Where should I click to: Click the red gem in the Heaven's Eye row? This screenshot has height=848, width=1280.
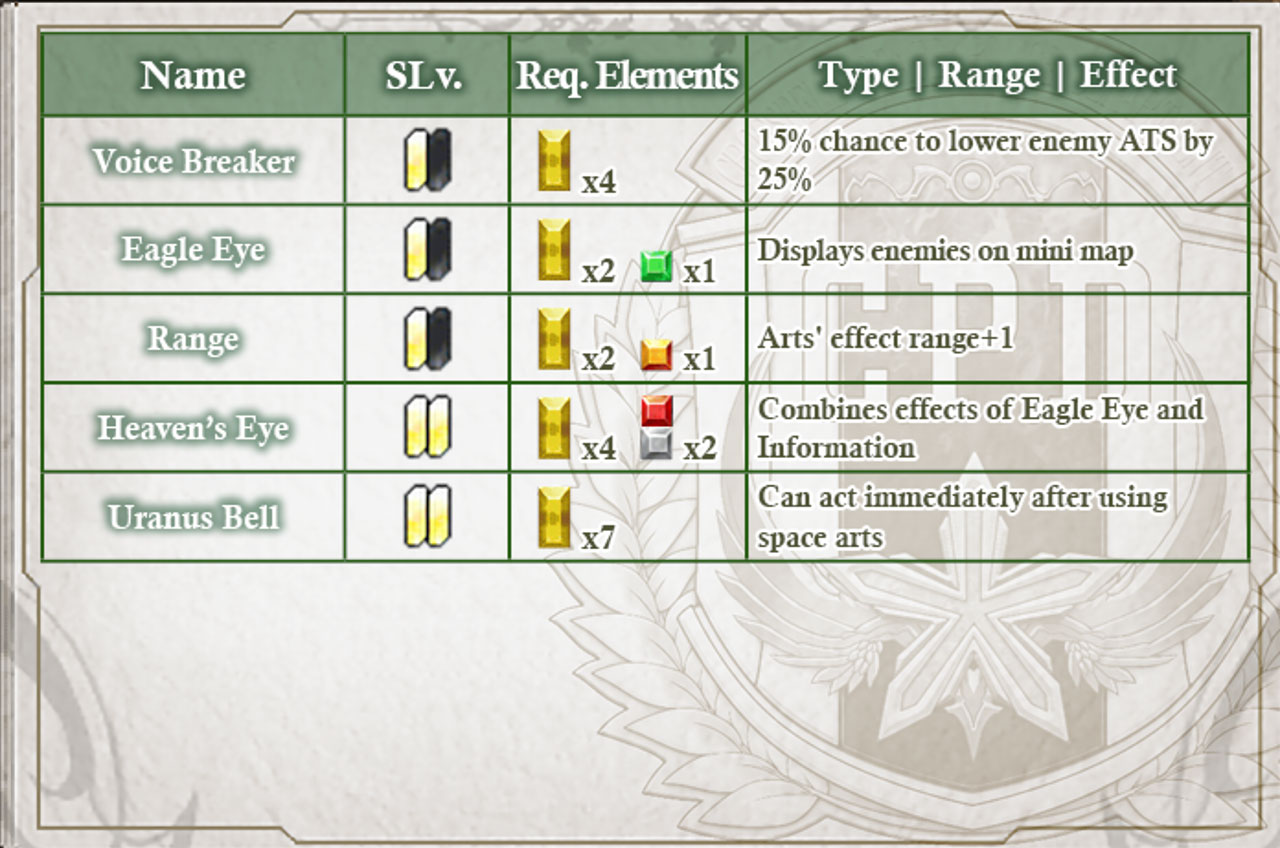coord(656,410)
